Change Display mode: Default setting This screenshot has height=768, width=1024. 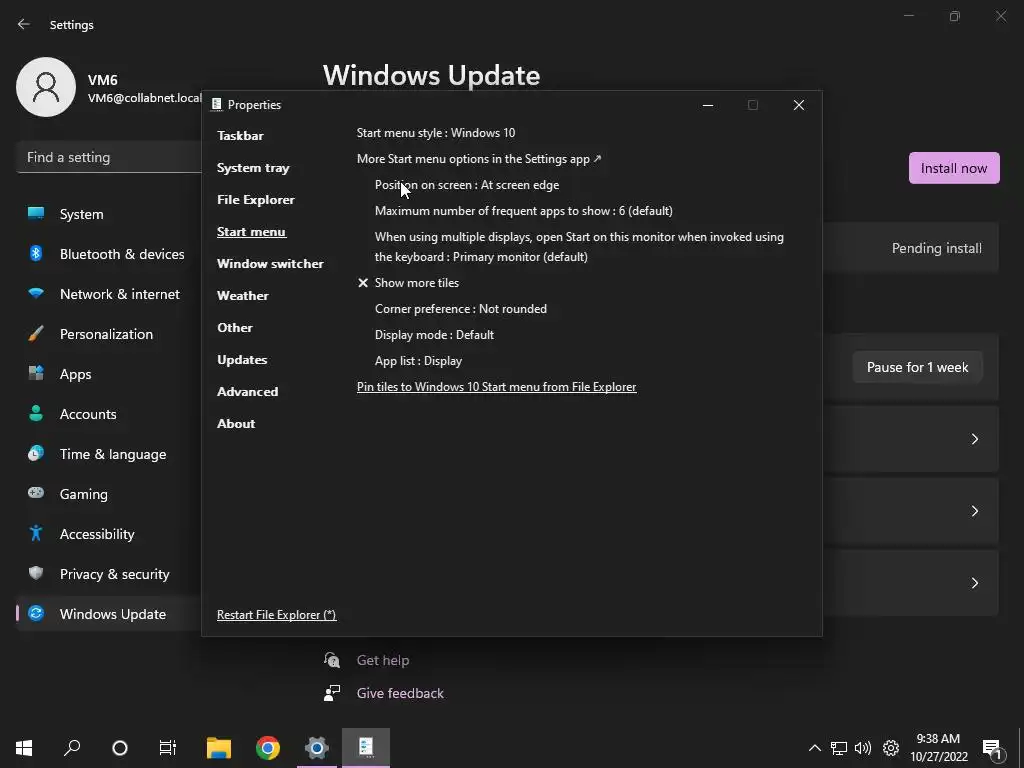(434, 335)
